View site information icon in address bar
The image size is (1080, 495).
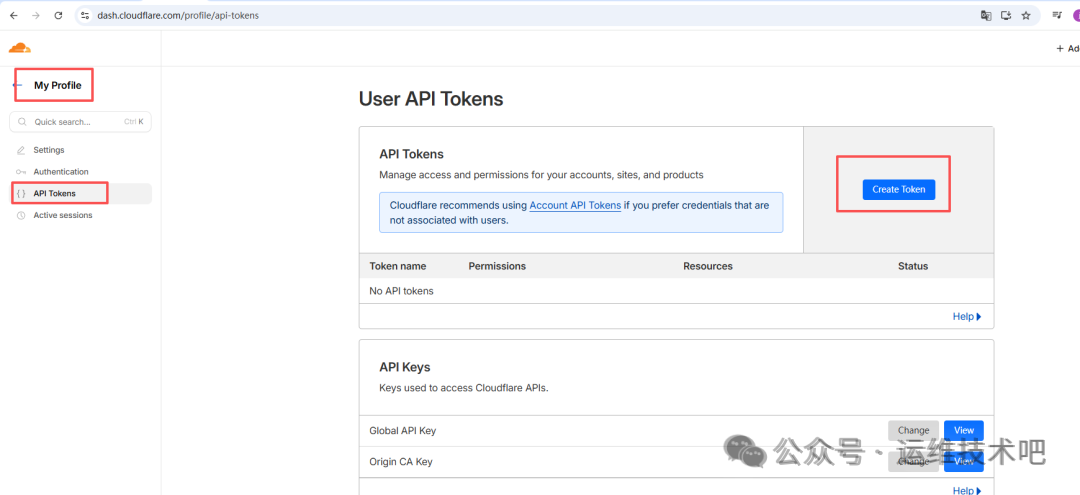pos(85,15)
